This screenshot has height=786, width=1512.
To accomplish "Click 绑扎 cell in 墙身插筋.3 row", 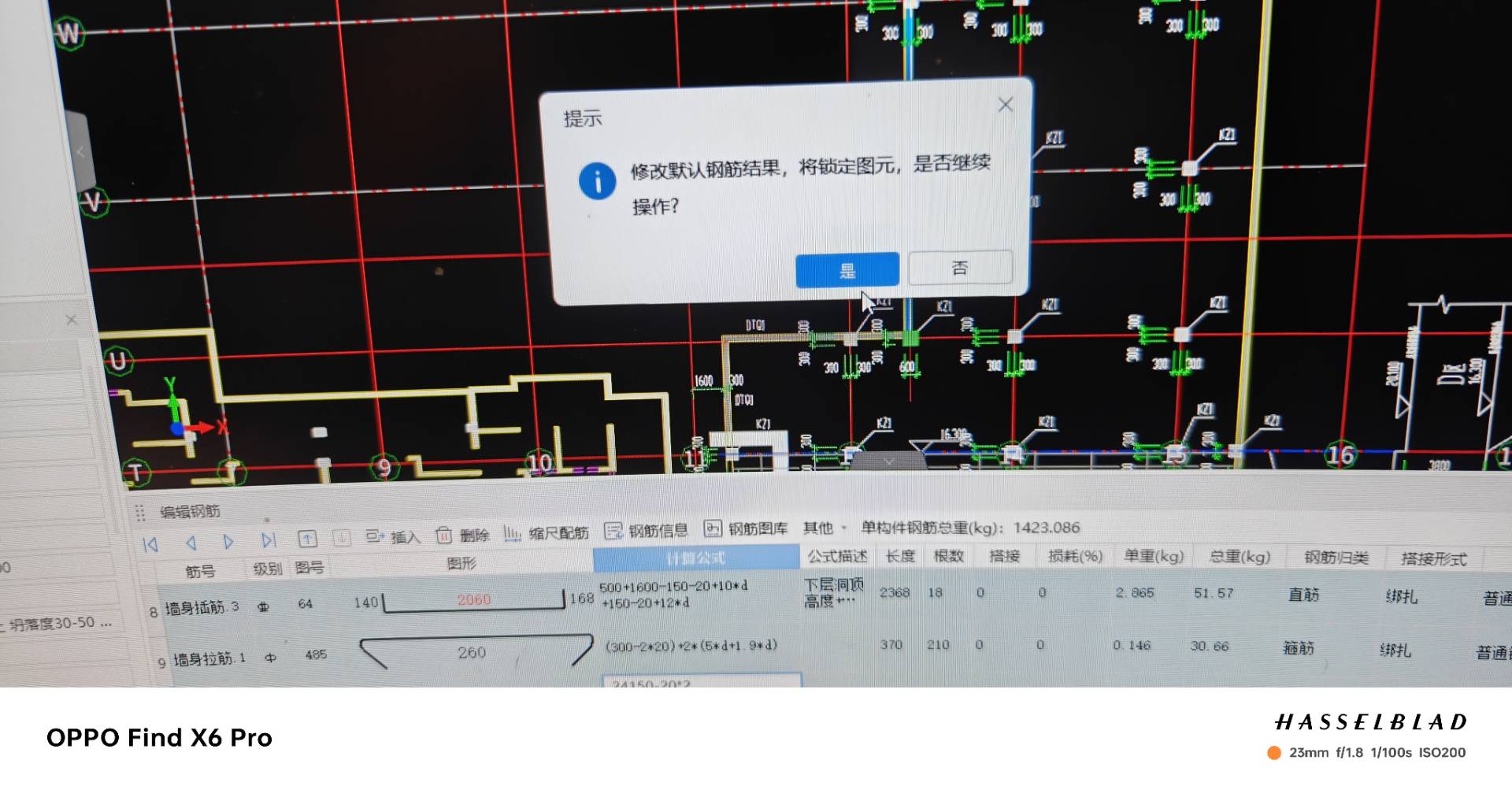I will pyautogui.click(x=1401, y=596).
